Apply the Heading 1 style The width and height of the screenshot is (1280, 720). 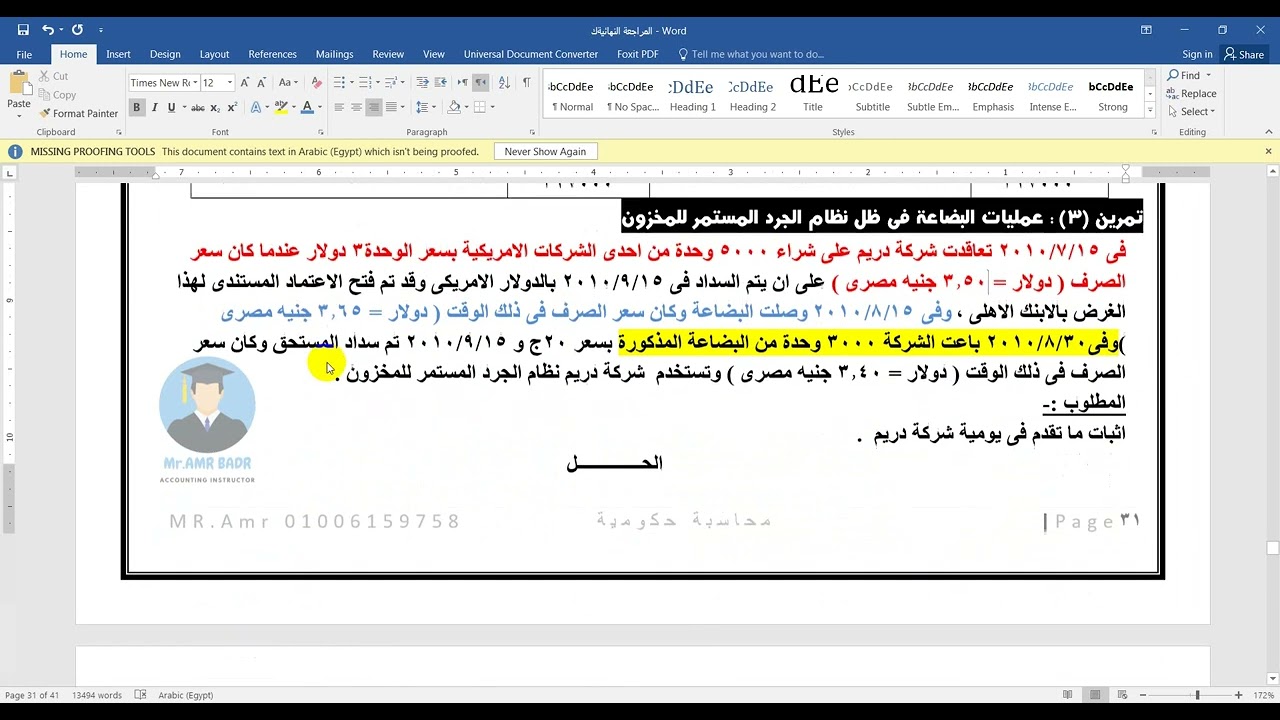[x=692, y=94]
